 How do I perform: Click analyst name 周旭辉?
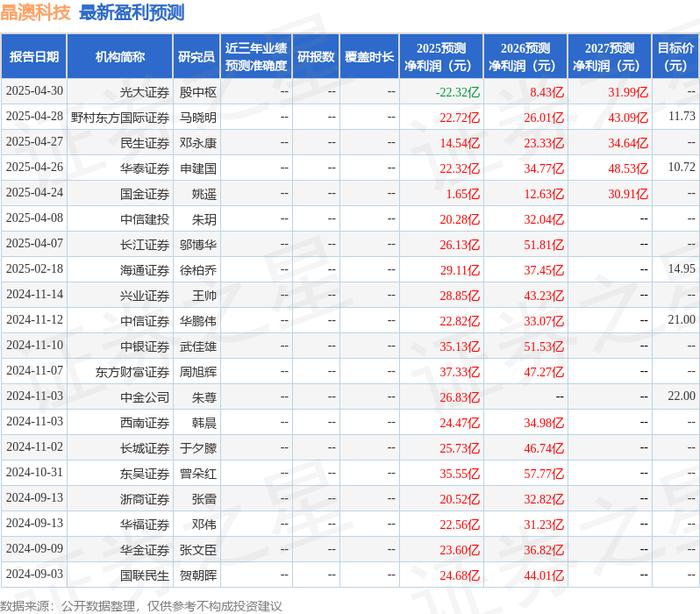point(198,372)
